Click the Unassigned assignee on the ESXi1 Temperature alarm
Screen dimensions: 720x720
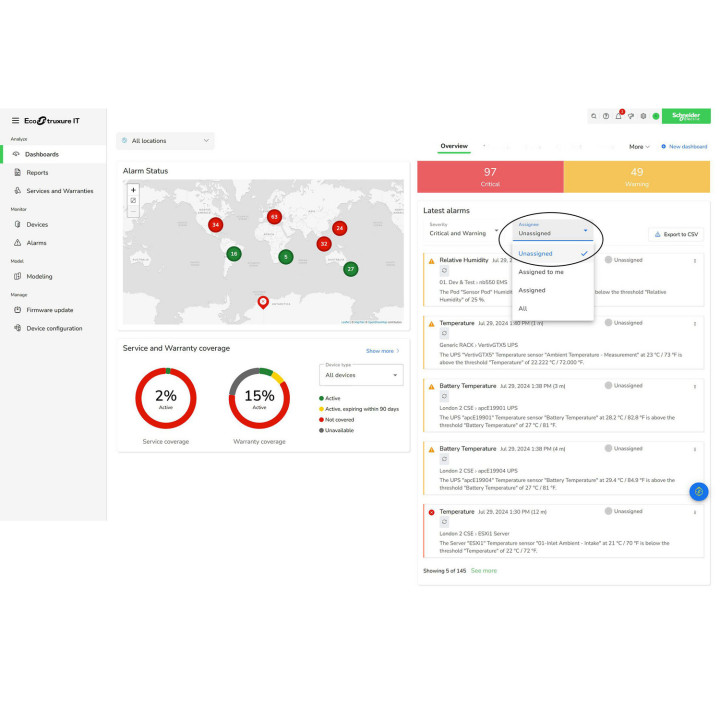pos(624,511)
